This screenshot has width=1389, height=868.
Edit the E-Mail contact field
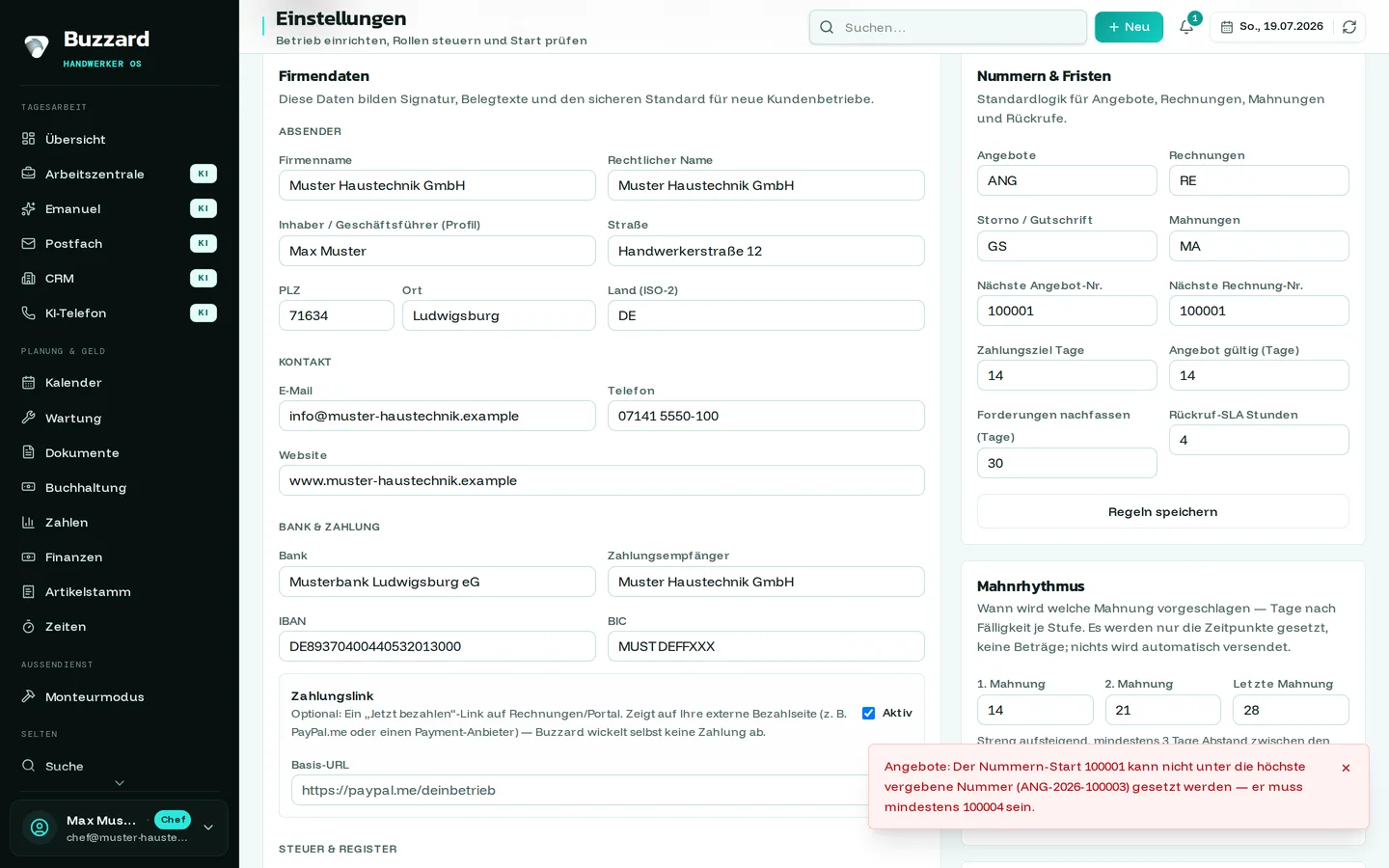coord(437,416)
